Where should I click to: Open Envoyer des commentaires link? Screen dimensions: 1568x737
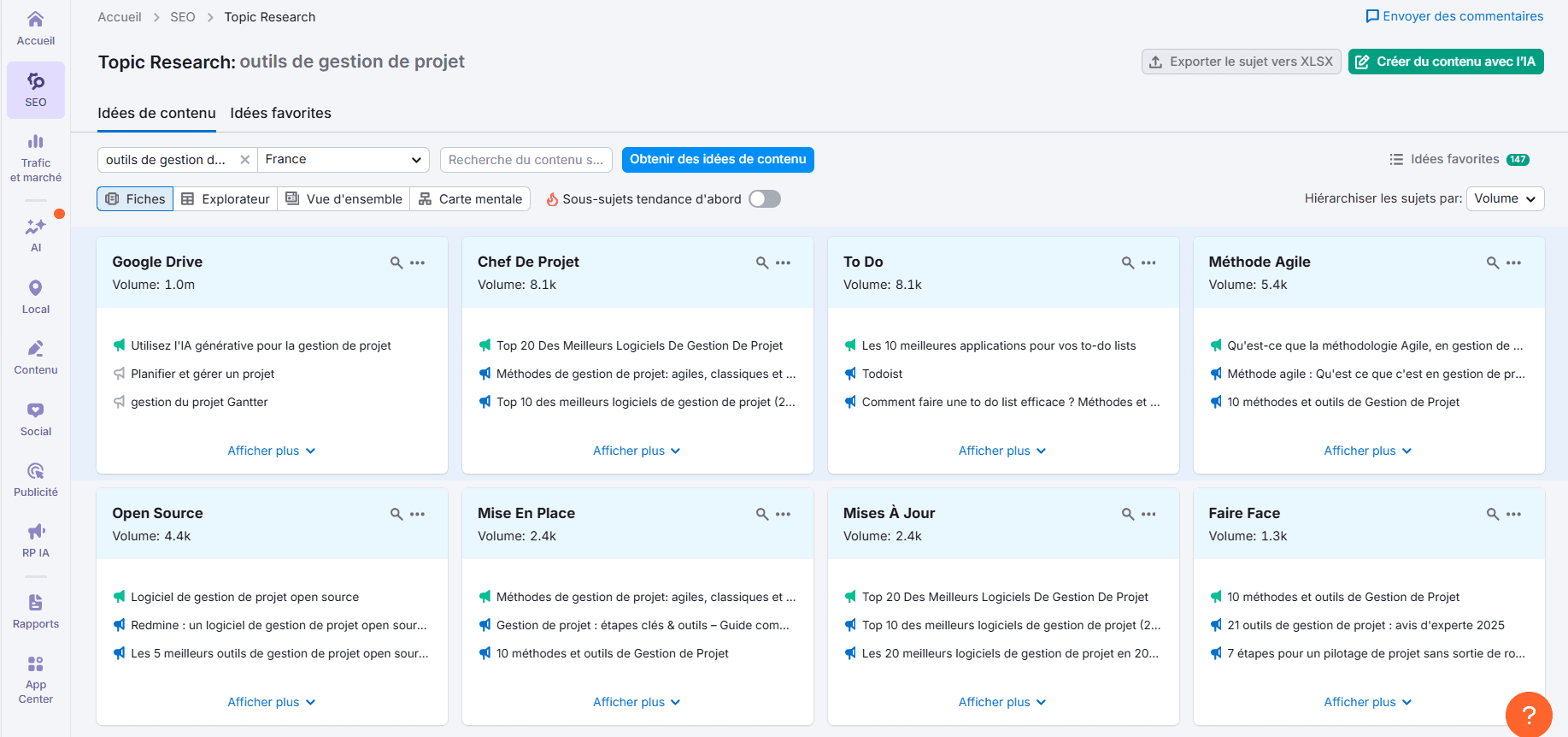(x=1454, y=16)
